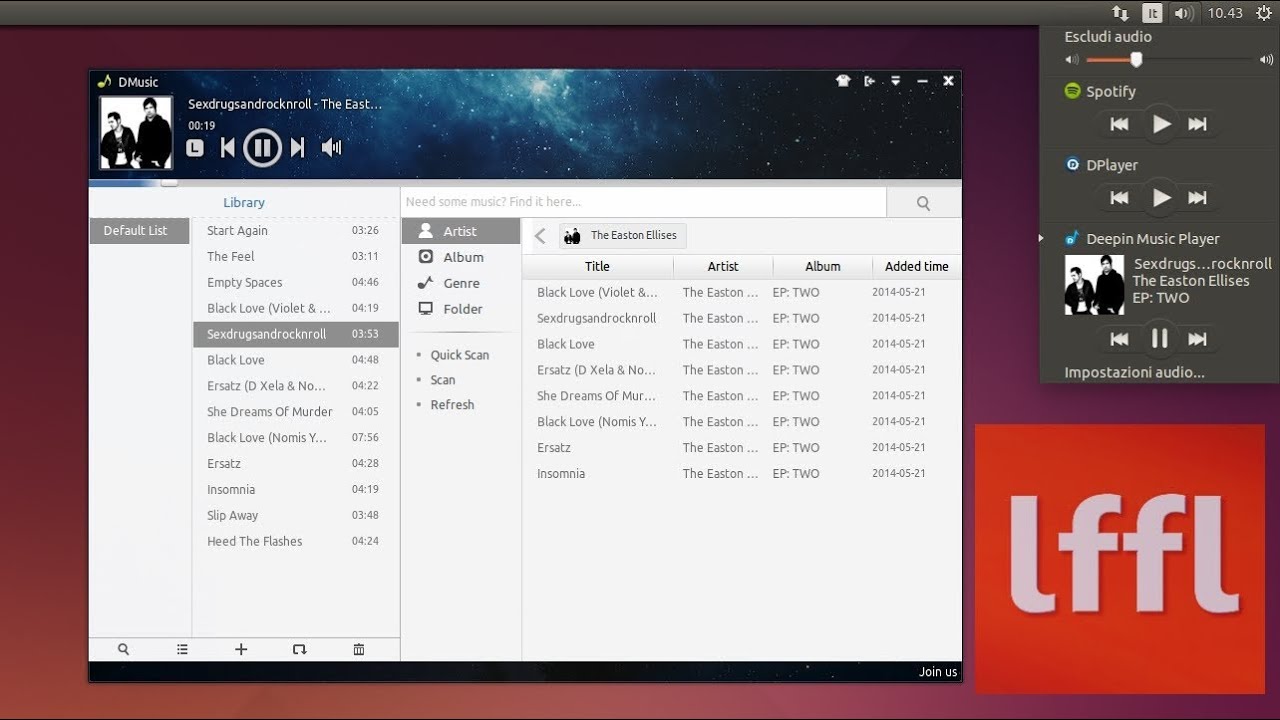This screenshot has width=1280, height=720.
Task: Select 'Slip Away' track
Action: [x=296, y=515]
